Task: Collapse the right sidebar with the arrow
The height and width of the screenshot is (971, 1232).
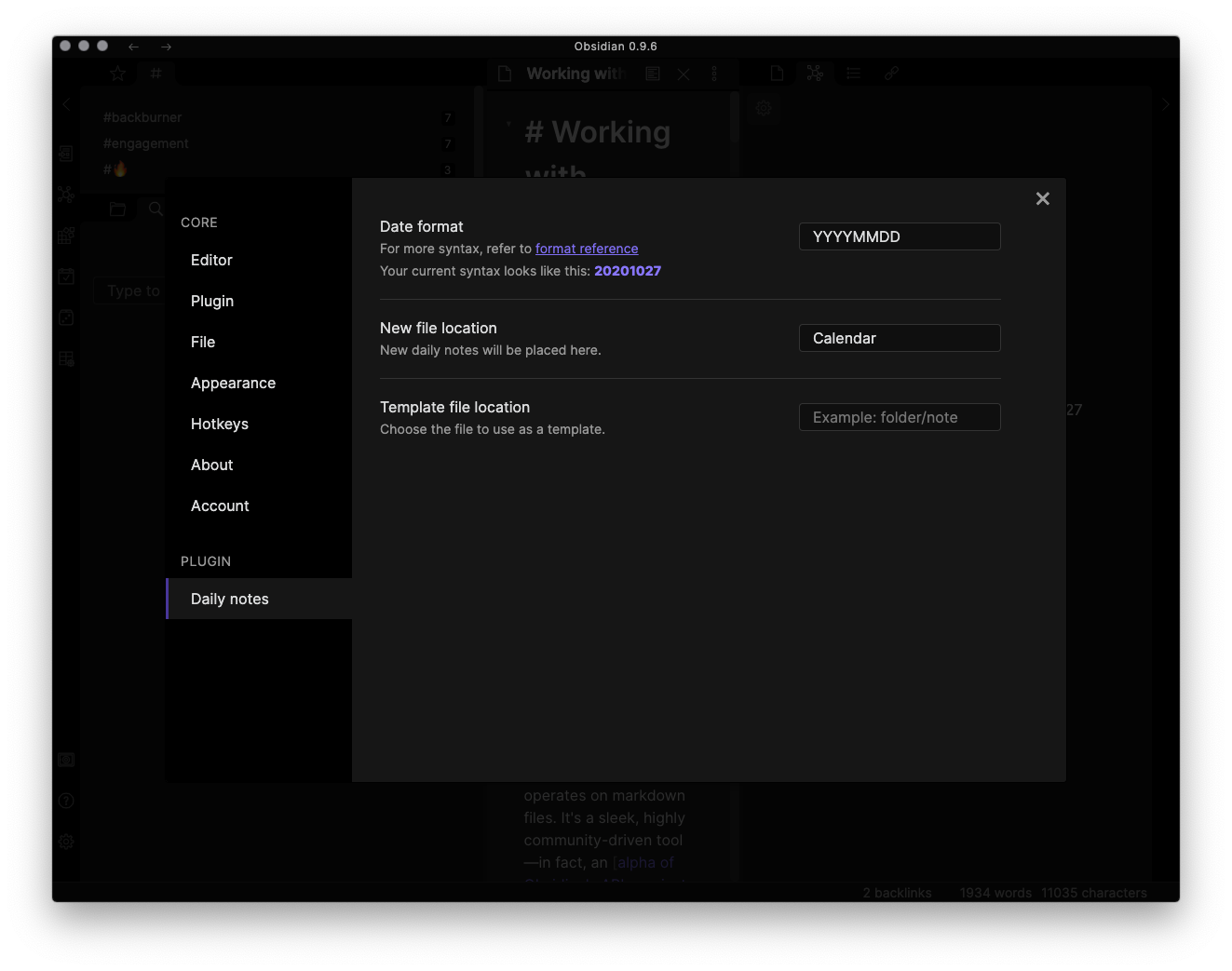Action: click(x=1165, y=104)
